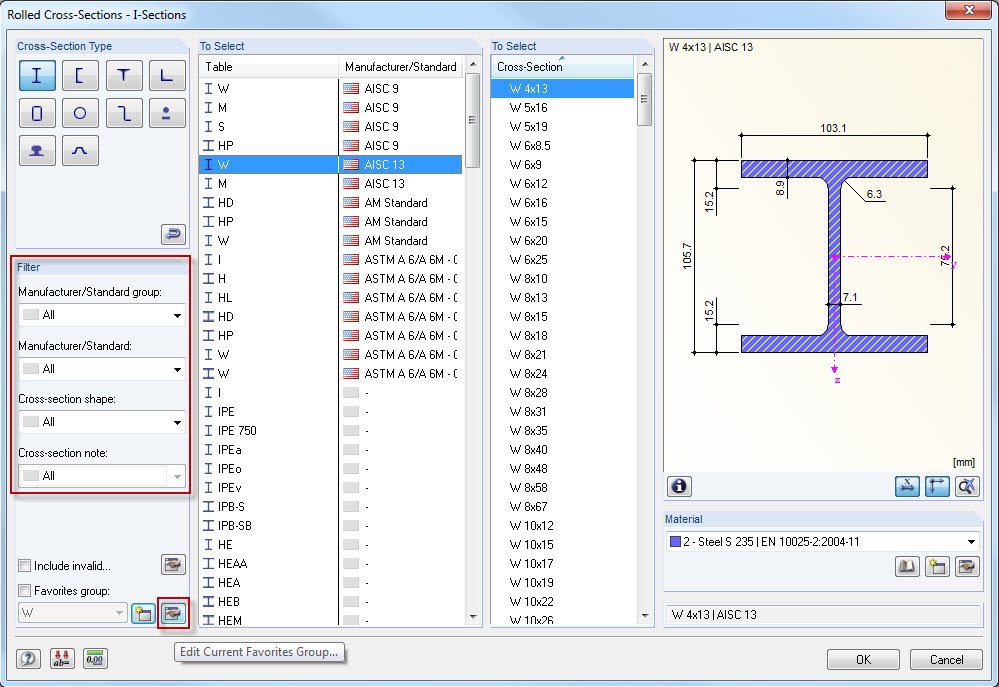Open the Manufacturer/Standard filter dropdown
This screenshot has height=687, width=999.
tap(102, 369)
